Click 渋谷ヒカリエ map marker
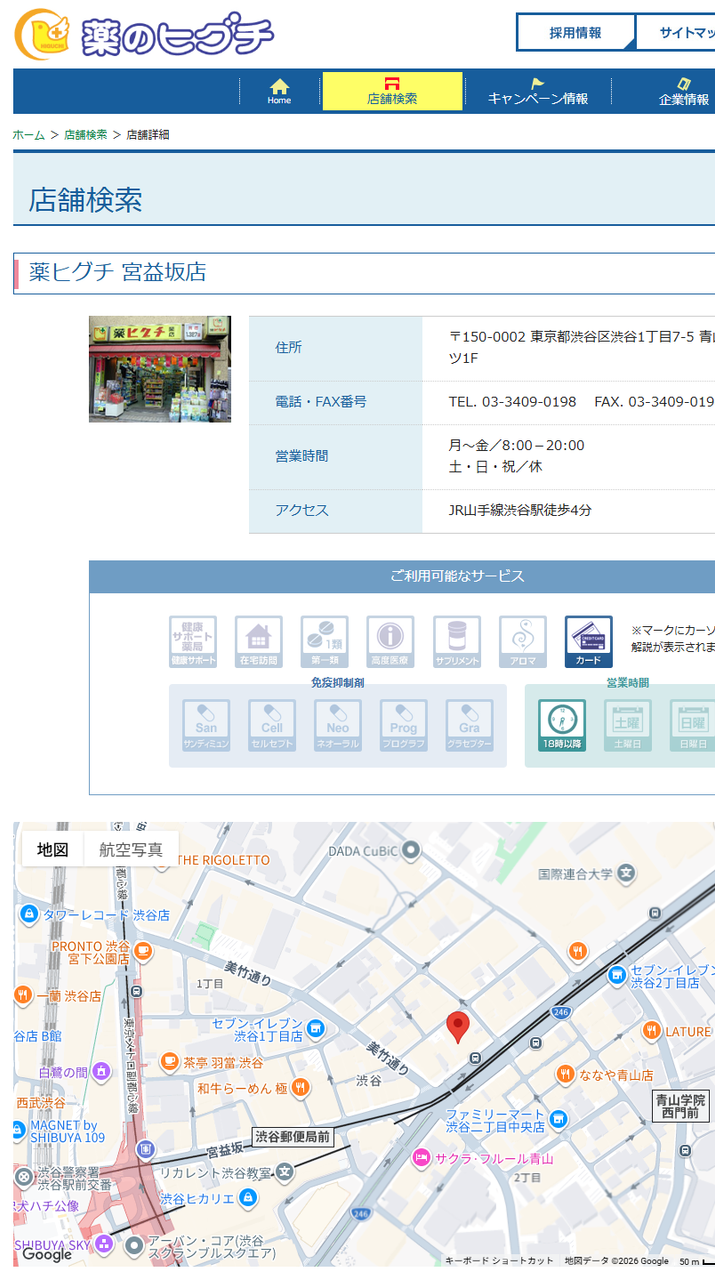Screen dimensions: 715x1280 pyautogui.click(x=249, y=1197)
